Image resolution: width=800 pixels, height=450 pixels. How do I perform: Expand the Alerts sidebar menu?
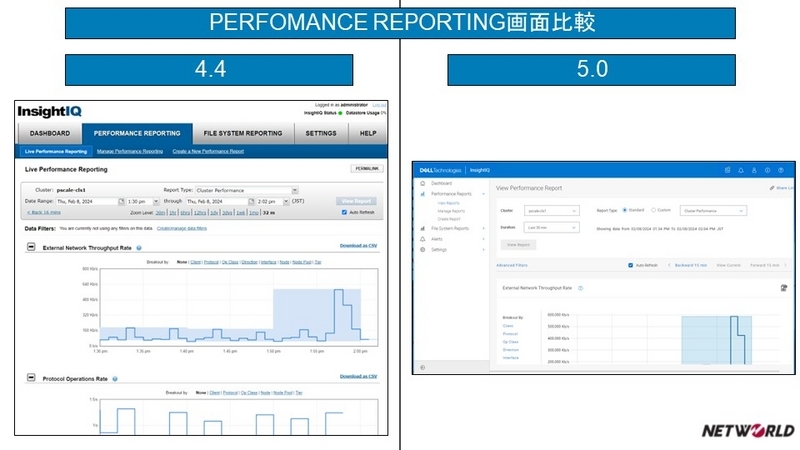pos(483,239)
